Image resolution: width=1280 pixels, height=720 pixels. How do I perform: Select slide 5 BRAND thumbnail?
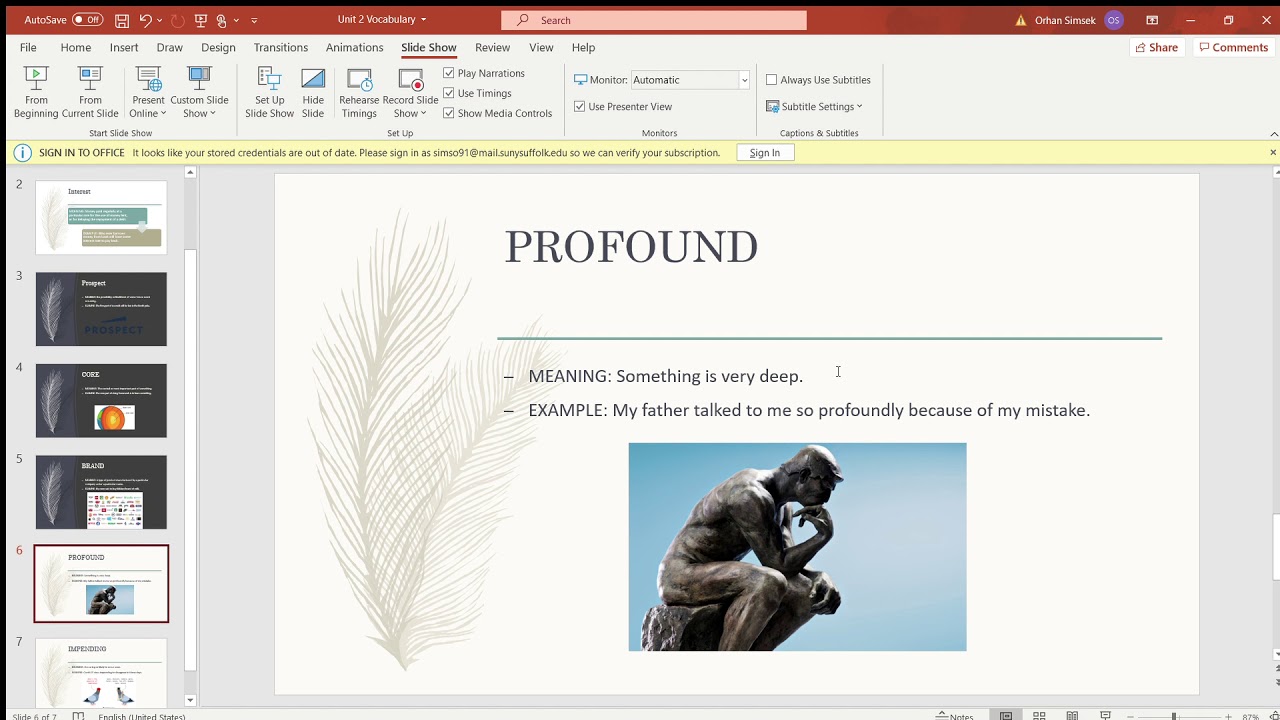[x=101, y=492]
